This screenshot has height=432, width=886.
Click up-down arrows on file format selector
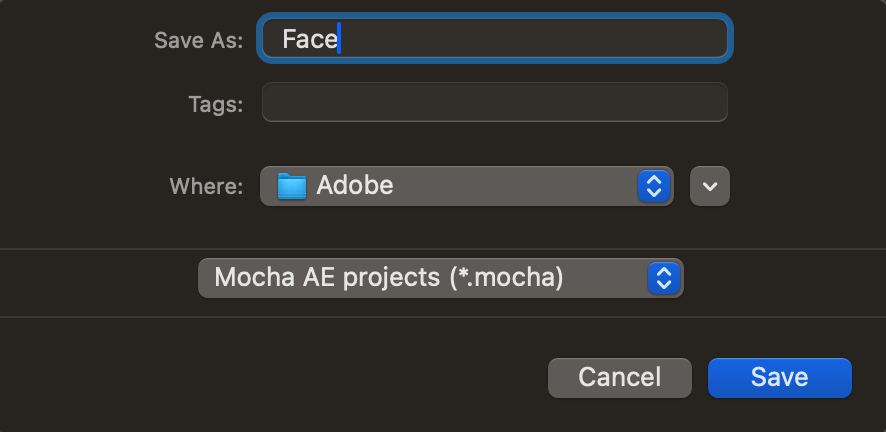pyautogui.click(x=664, y=278)
